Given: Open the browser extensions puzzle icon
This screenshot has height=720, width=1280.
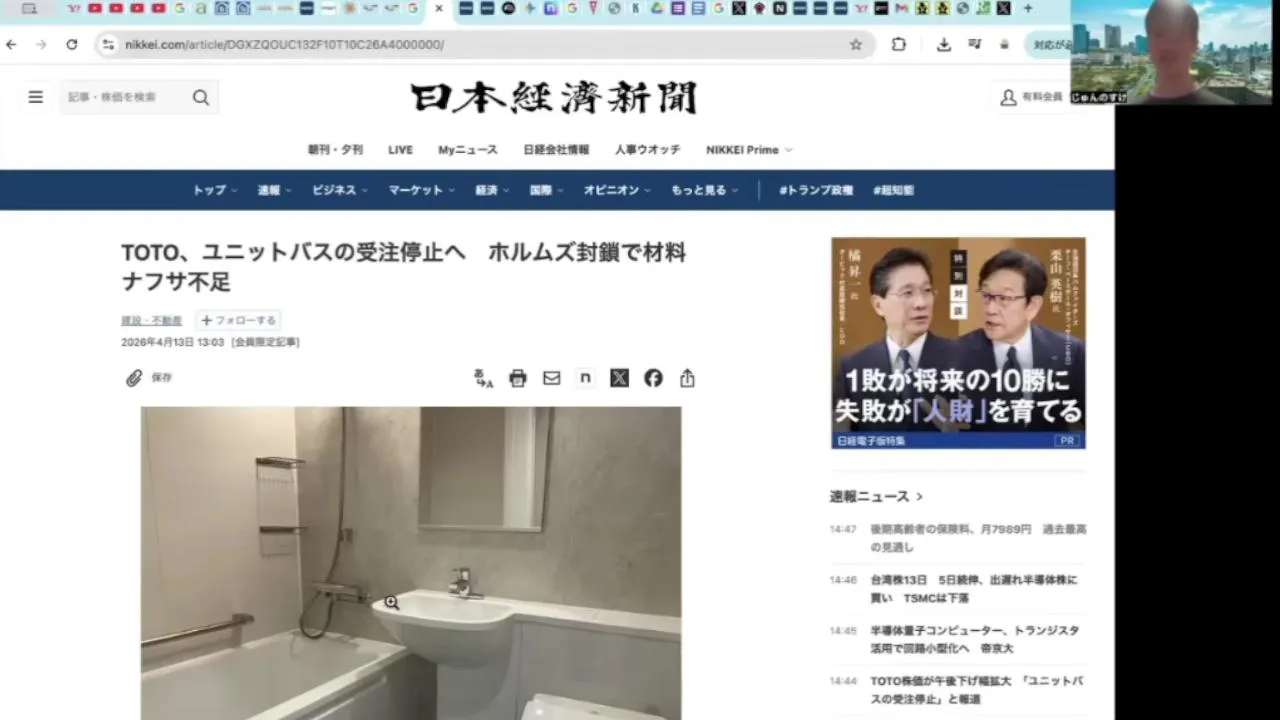Looking at the screenshot, I should point(899,44).
